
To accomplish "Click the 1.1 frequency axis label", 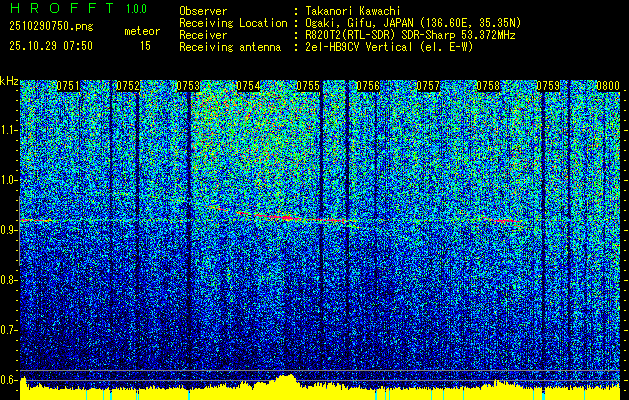I will pos(9,130).
